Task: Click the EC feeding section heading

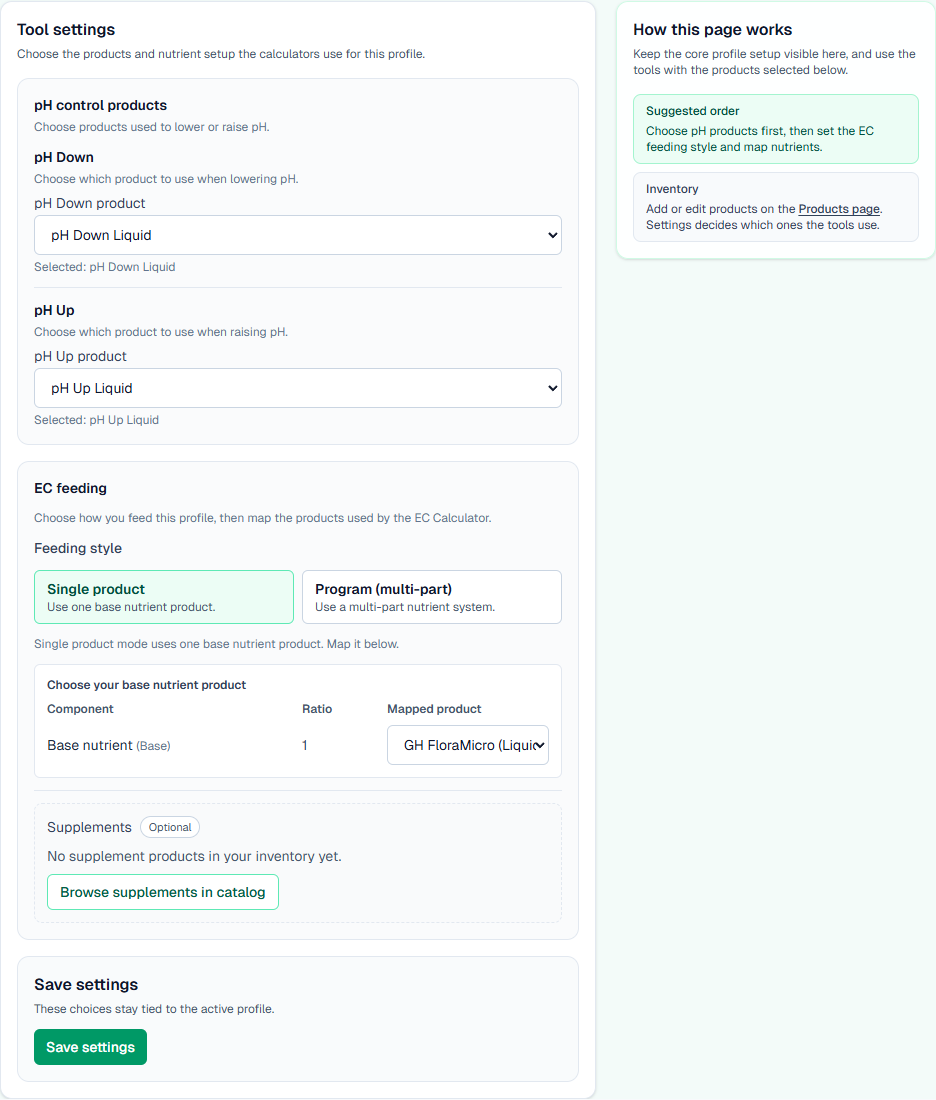Action: [x=70, y=488]
